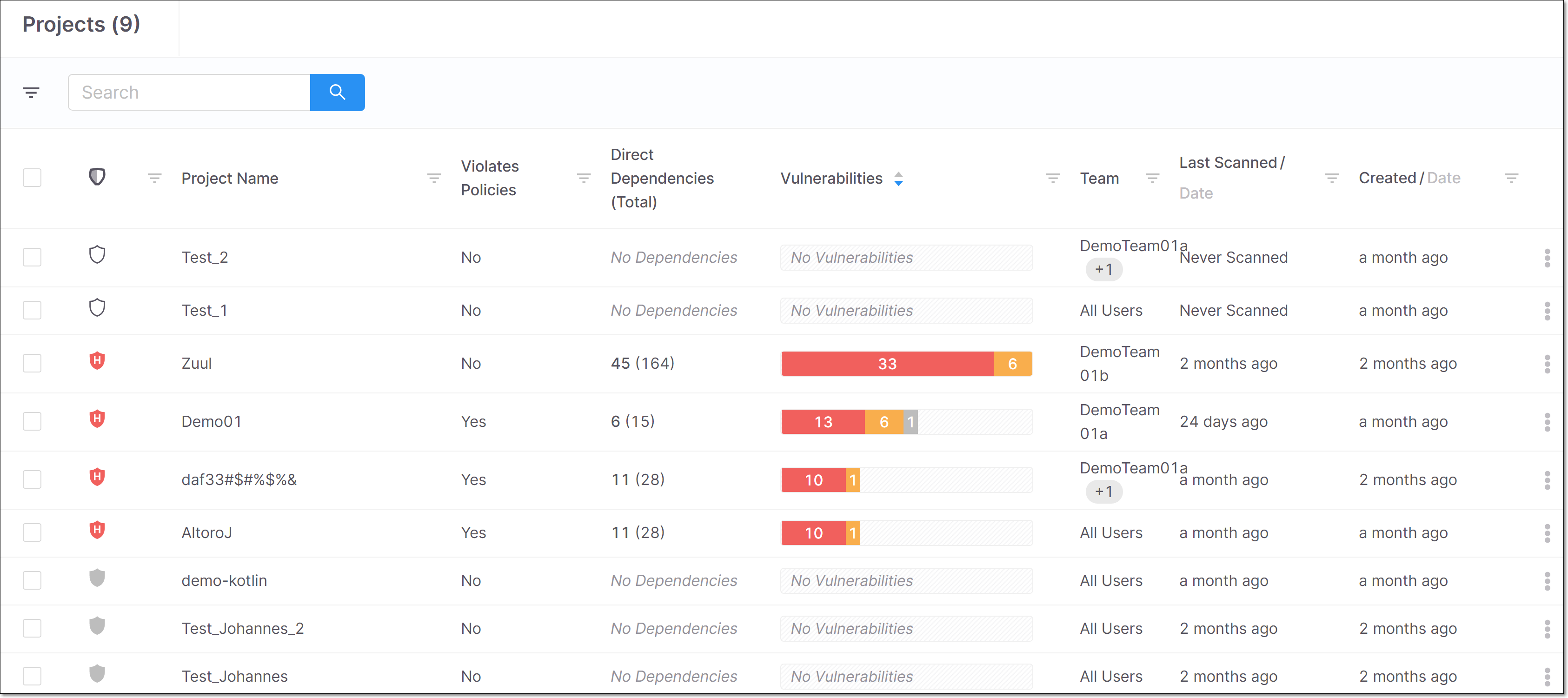Tick the checkbox for daf33#$#%$%&
Viewport: 1568px width, 698px height.
[32, 479]
